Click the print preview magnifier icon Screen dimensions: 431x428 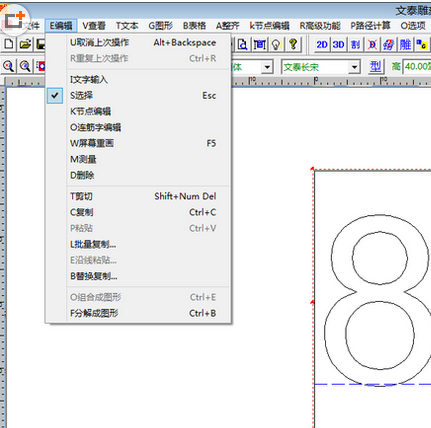(243, 44)
